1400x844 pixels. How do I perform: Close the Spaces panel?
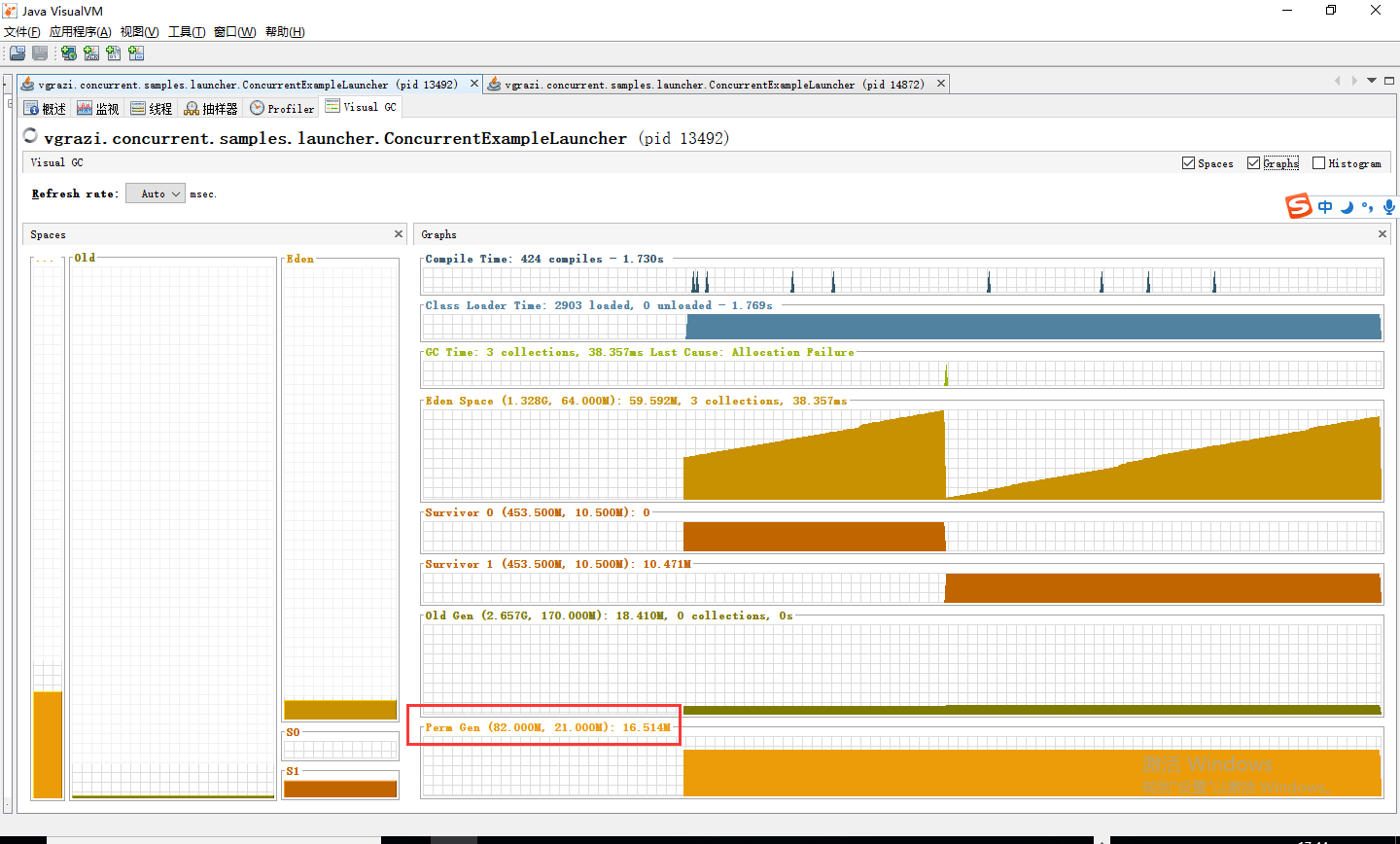click(x=399, y=234)
